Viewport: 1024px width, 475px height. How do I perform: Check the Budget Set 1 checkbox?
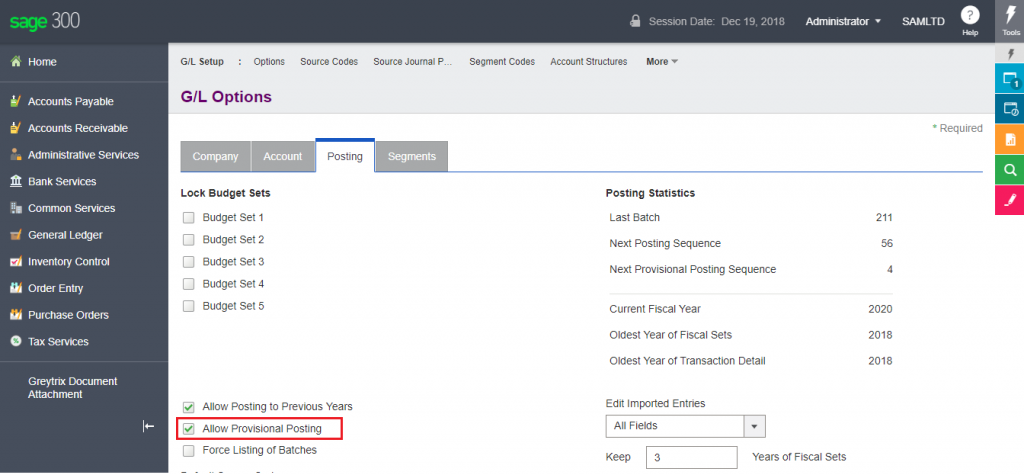coord(188,217)
